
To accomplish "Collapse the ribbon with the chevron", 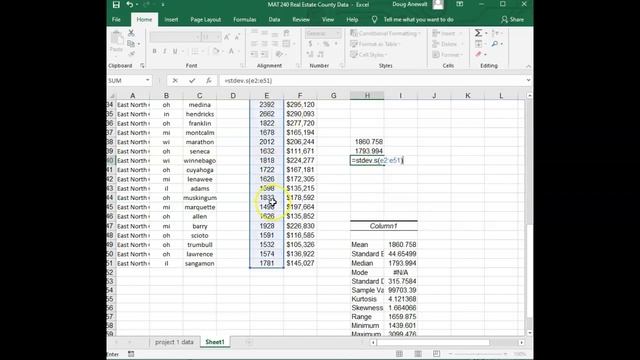I will coord(528,66).
